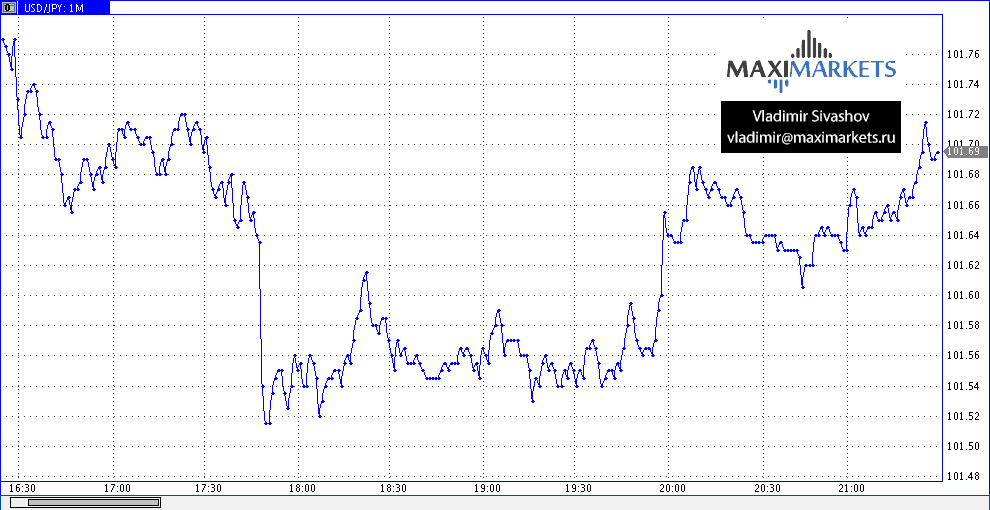This screenshot has height=510, width=990.
Task: Click the 16:30 time axis label
Action: (24, 489)
